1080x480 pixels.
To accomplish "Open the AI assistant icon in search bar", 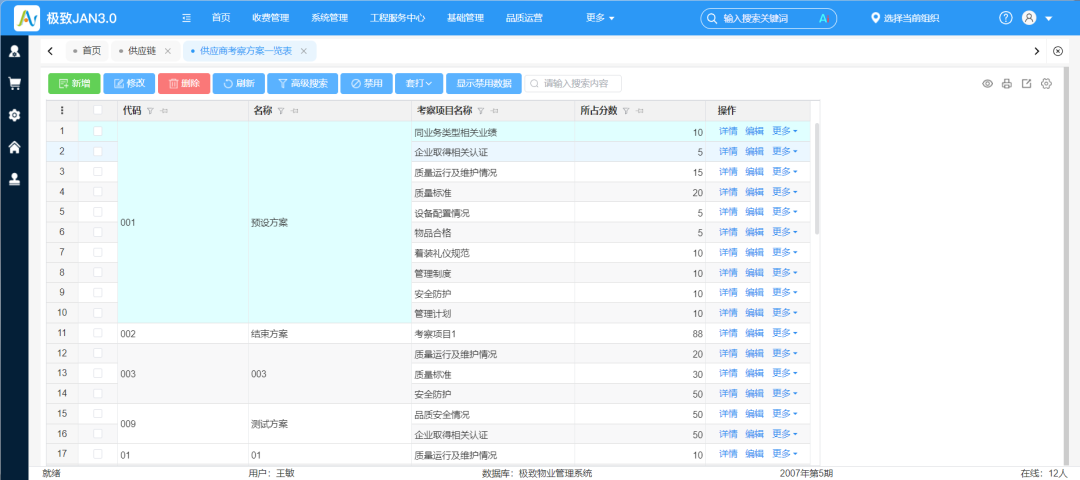I will pos(822,19).
